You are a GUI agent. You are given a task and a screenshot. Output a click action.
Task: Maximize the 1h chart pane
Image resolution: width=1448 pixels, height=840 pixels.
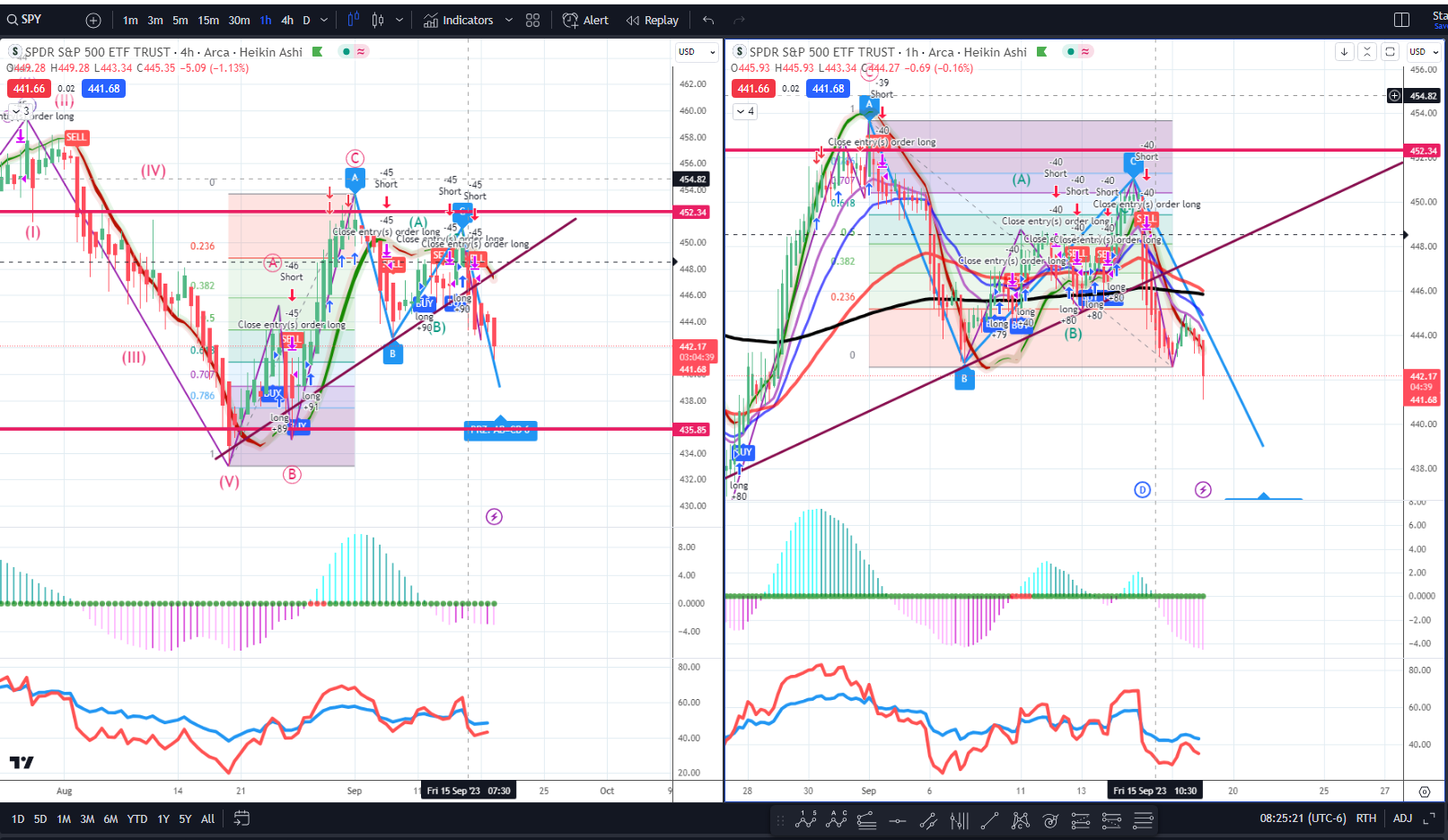[x=1390, y=52]
